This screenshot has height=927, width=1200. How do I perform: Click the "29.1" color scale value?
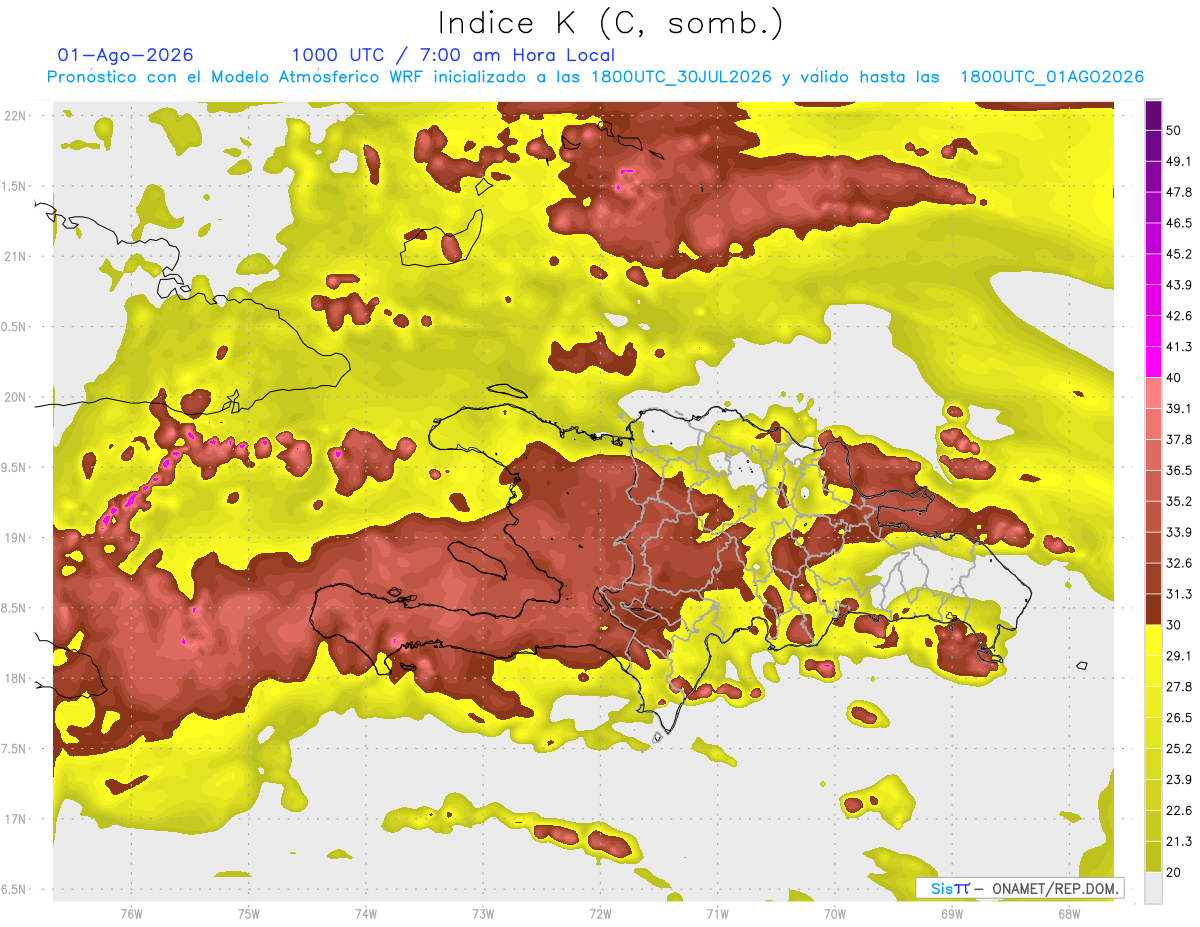[x=1179, y=655]
